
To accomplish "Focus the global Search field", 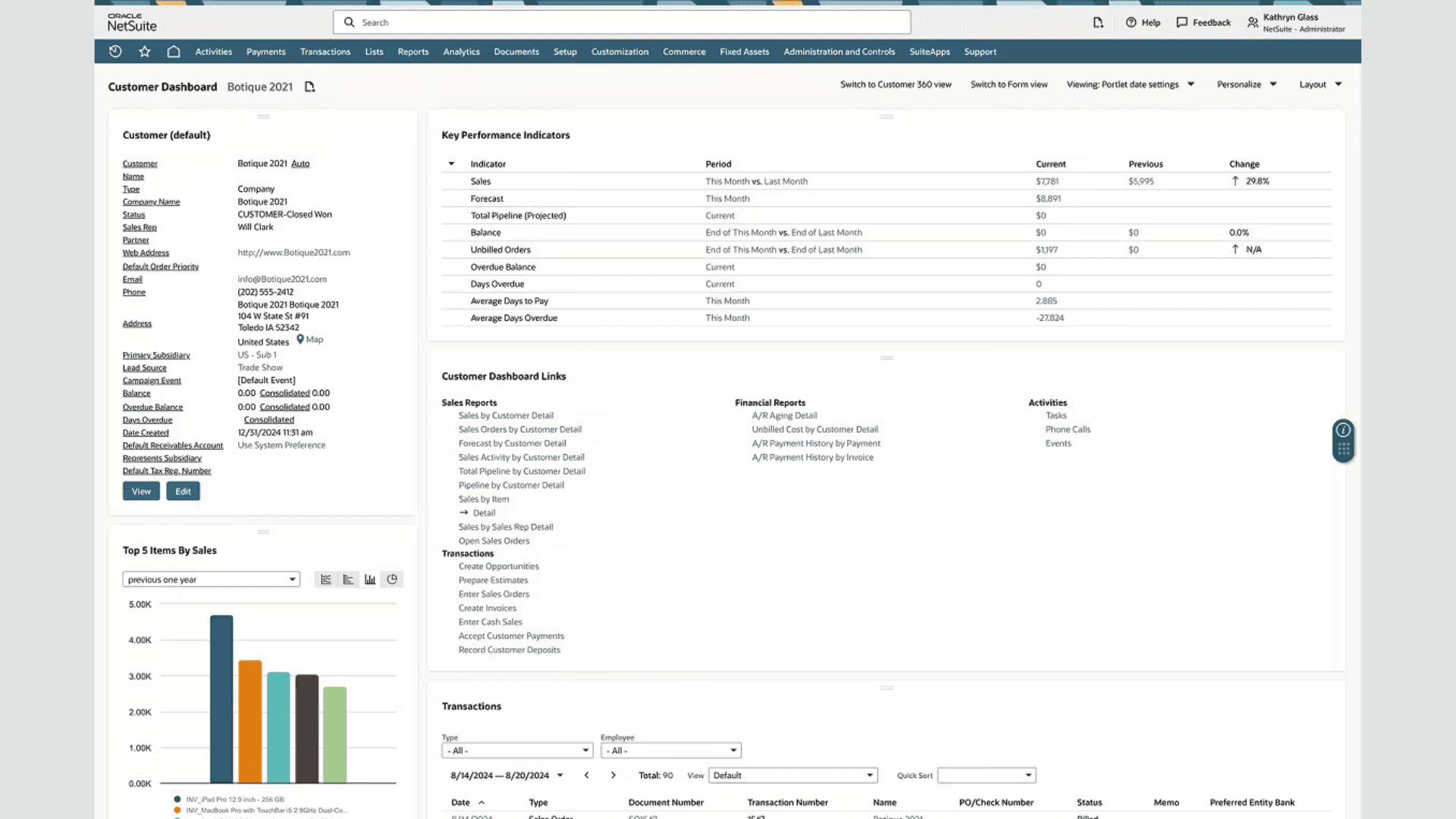I will tap(622, 22).
